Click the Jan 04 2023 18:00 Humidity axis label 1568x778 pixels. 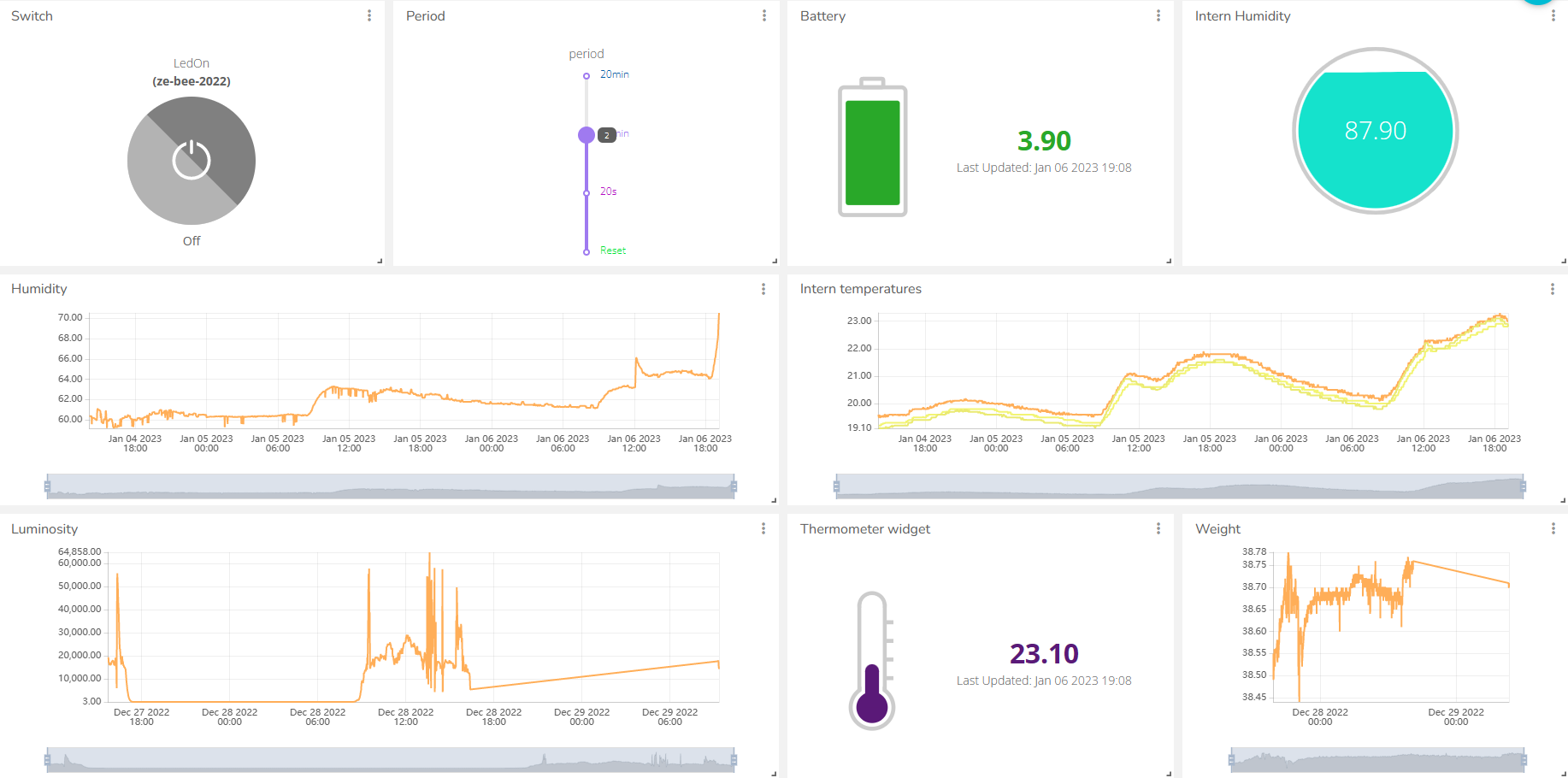[x=135, y=444]
